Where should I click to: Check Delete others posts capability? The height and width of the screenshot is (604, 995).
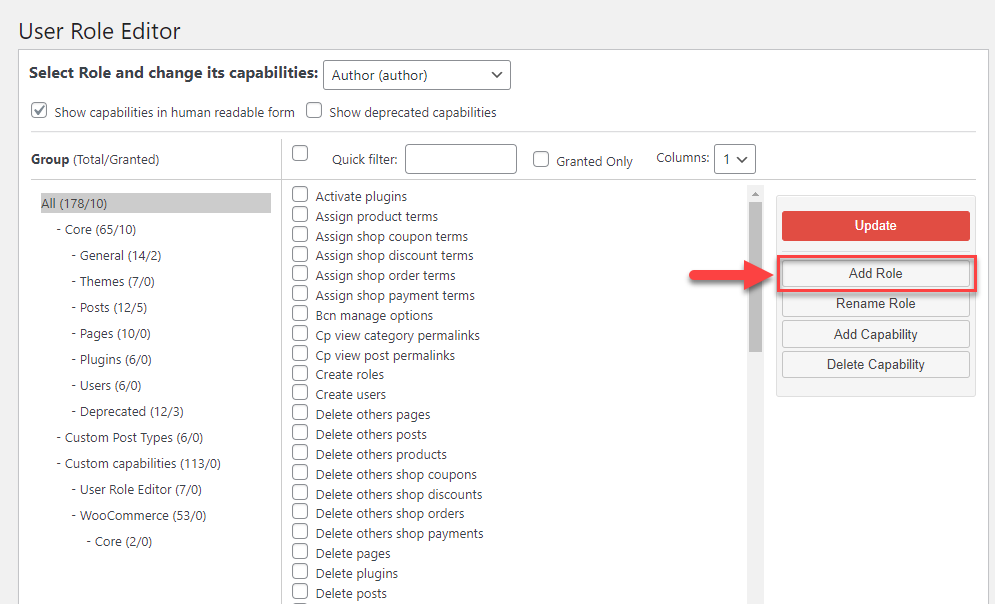point(300,433)
